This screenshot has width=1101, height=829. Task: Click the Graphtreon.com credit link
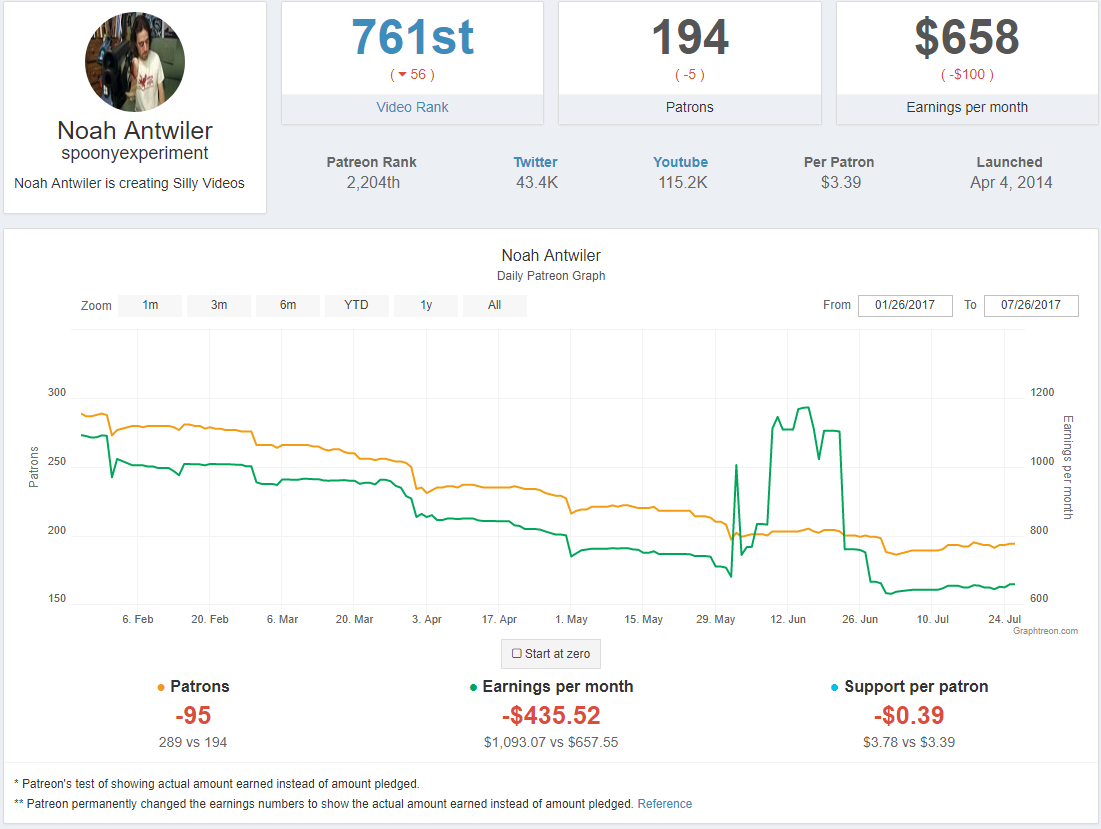click(x=1045, y=631)
